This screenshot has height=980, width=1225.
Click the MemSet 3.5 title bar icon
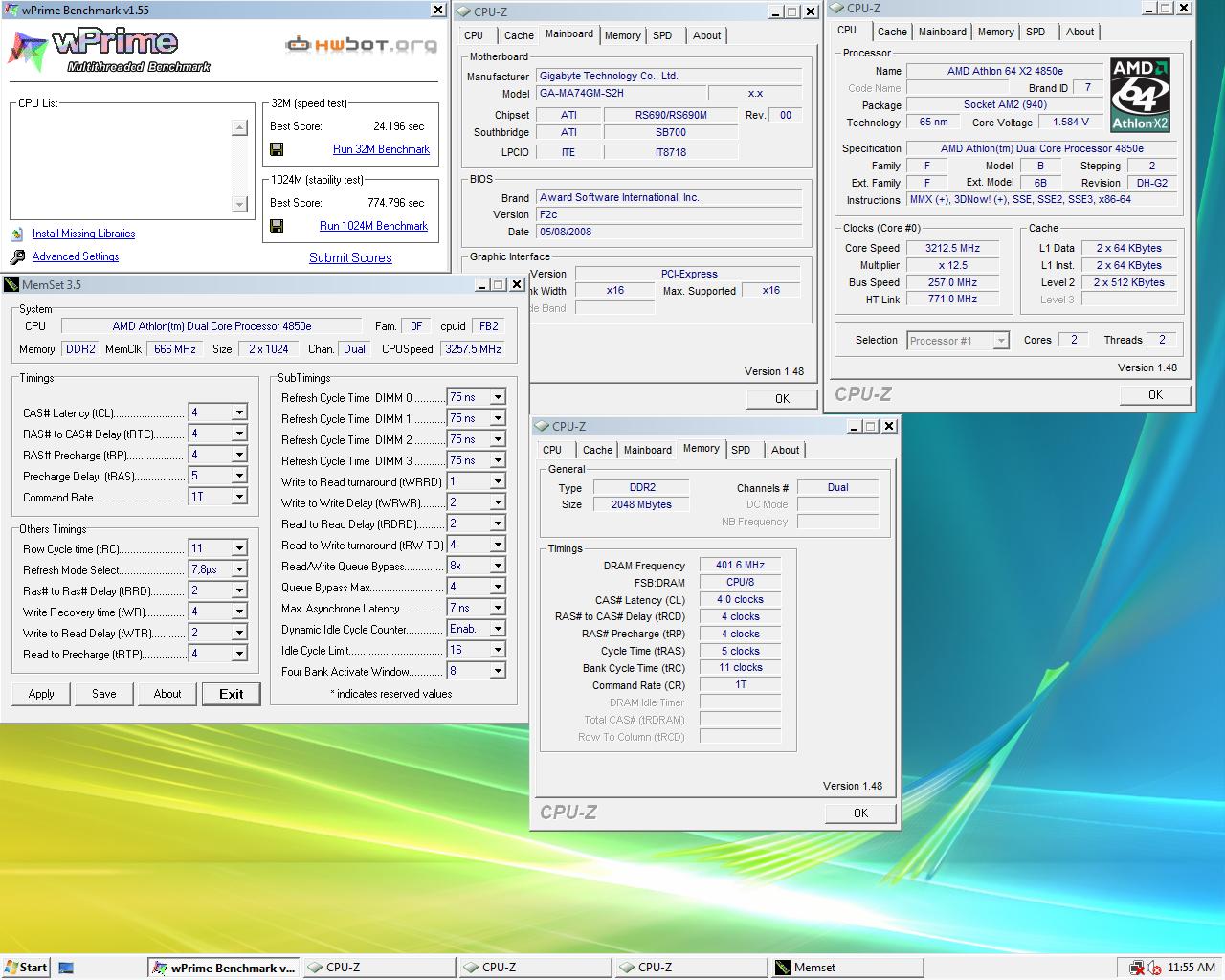pyautogui.click(x=11, y=284)
